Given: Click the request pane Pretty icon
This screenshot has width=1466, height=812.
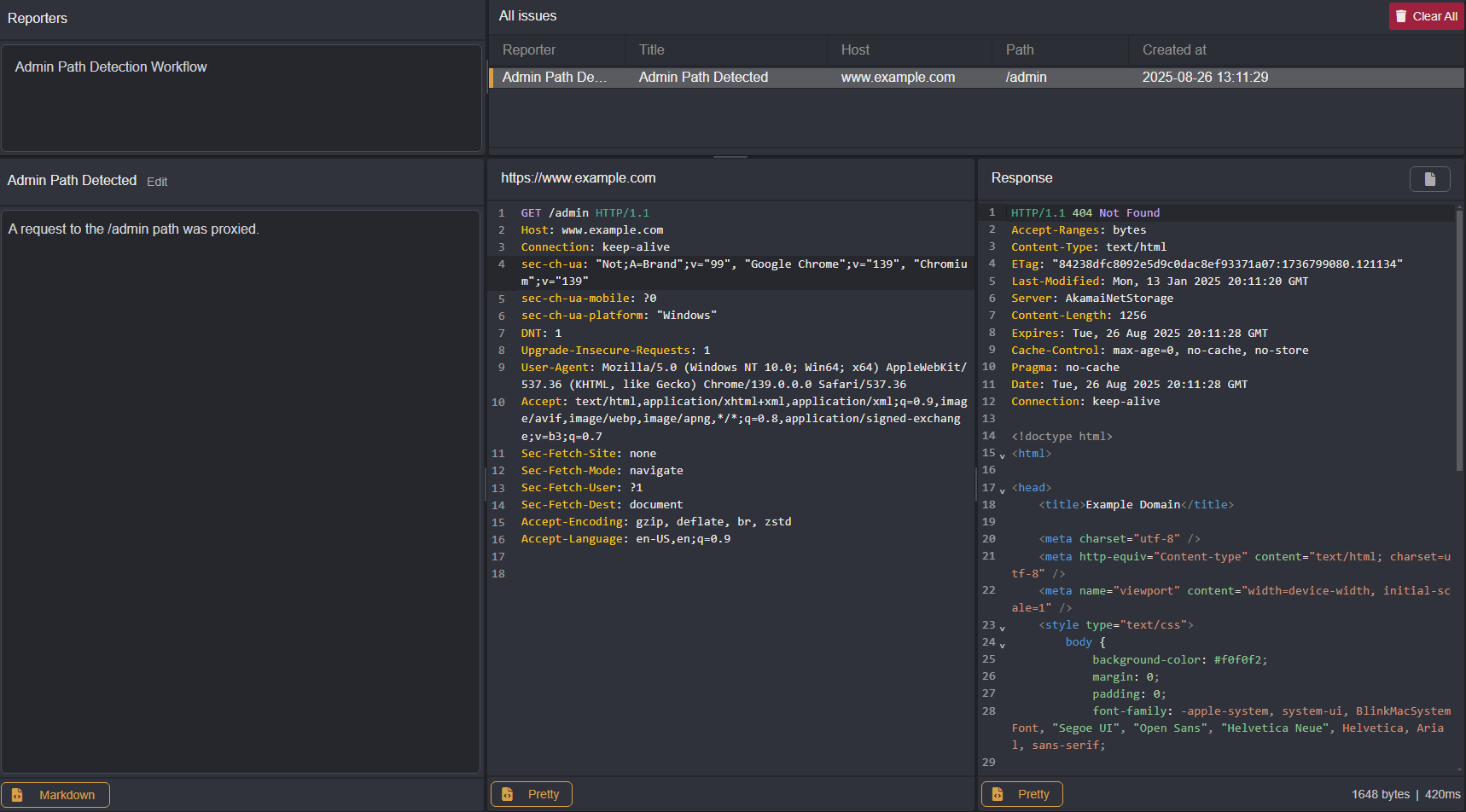Looking at the screenshot, I should point(507,794).
